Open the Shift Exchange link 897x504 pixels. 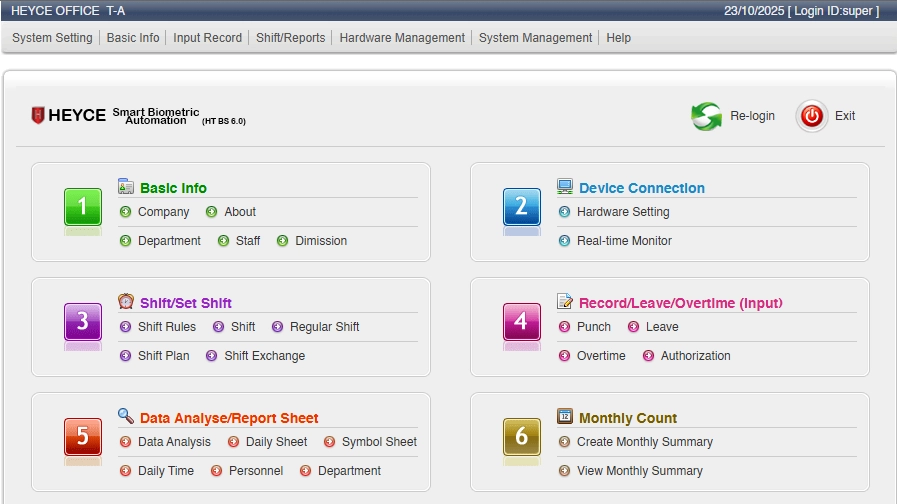coord(265,356)
